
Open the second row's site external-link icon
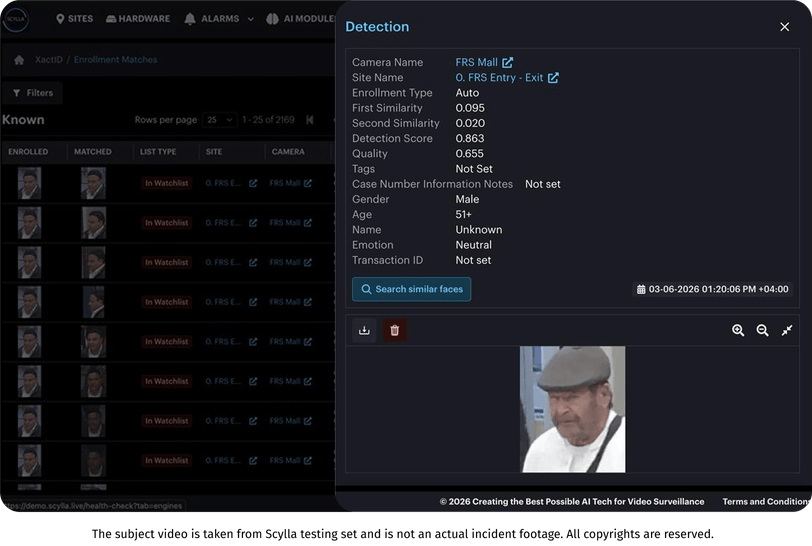tap(253, 223)
